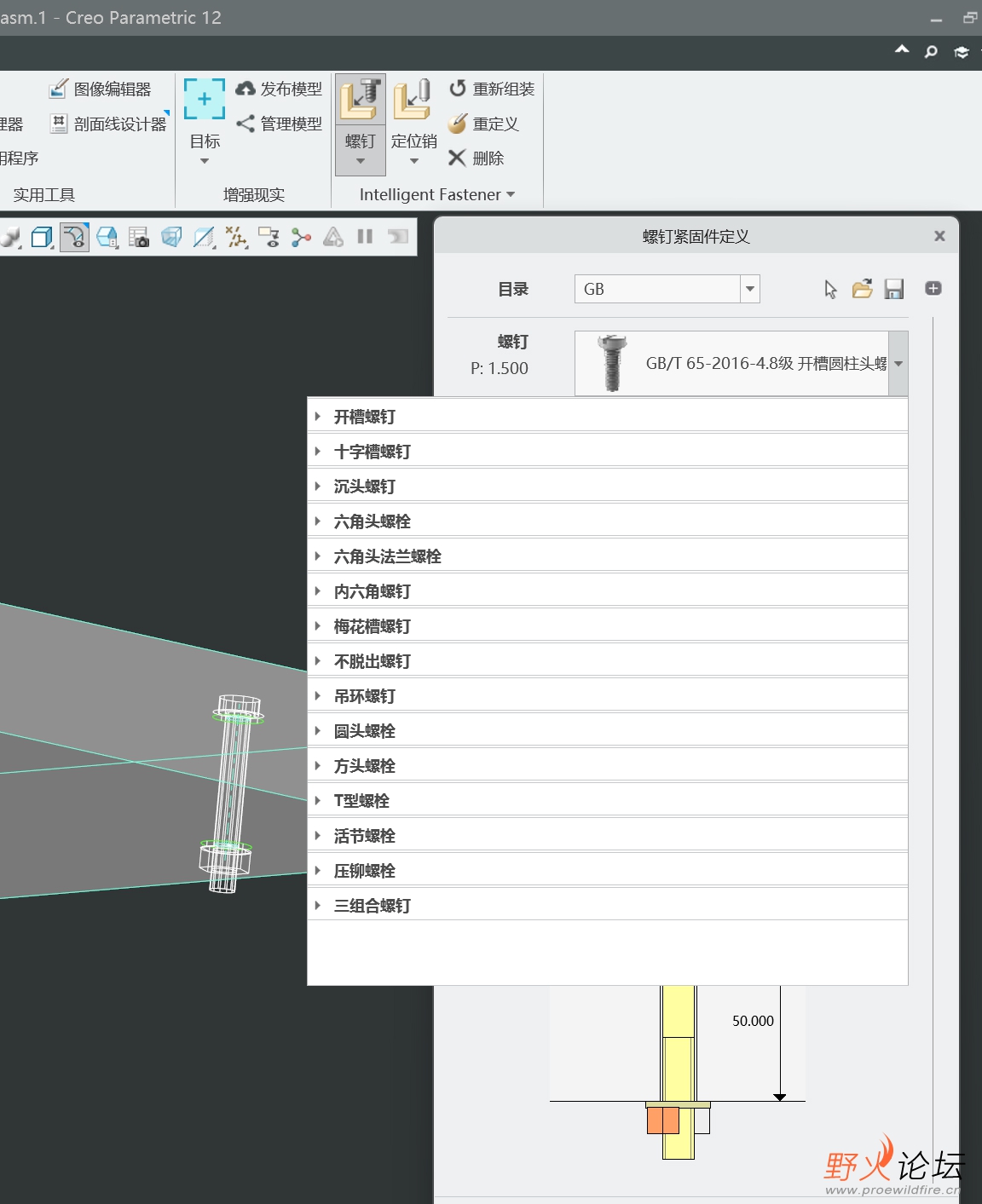Screen dimensions: 982x1204
Task: Click the view manager camera icon
Action: 139,237
